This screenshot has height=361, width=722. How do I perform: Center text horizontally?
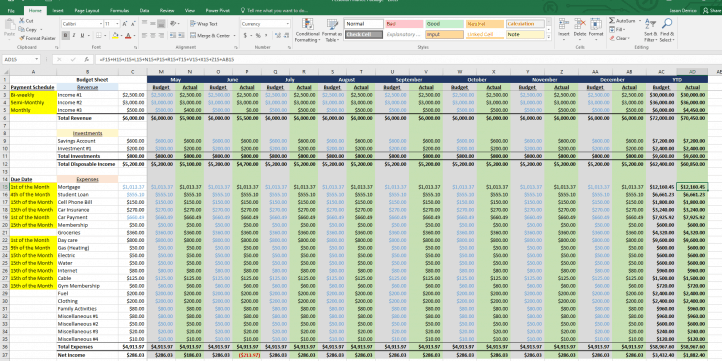point(153,35)
